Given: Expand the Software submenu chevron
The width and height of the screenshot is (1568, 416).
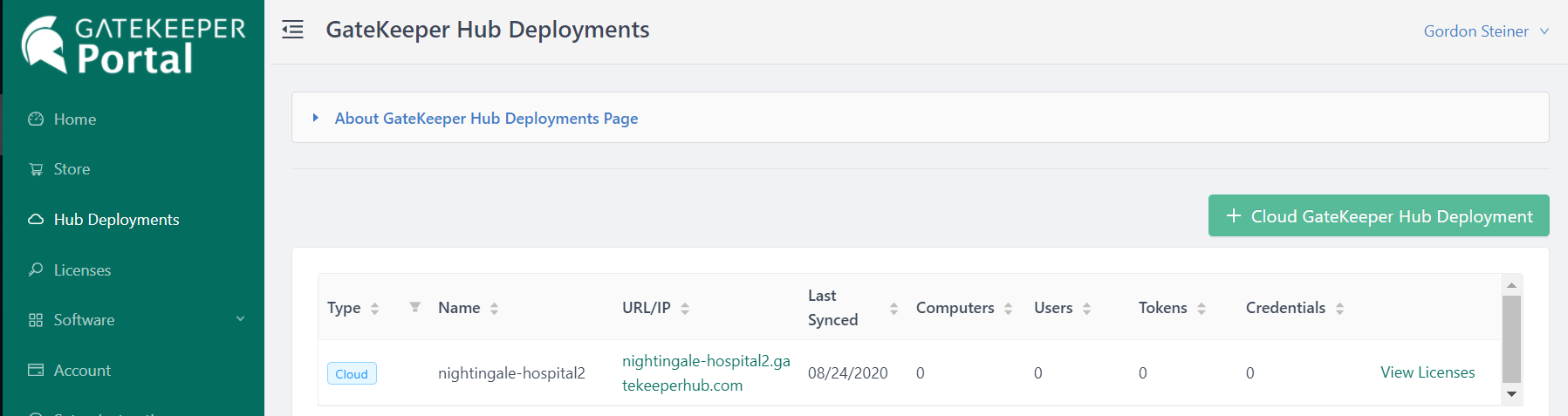Looking at the screenshot, I should [241, 319].
